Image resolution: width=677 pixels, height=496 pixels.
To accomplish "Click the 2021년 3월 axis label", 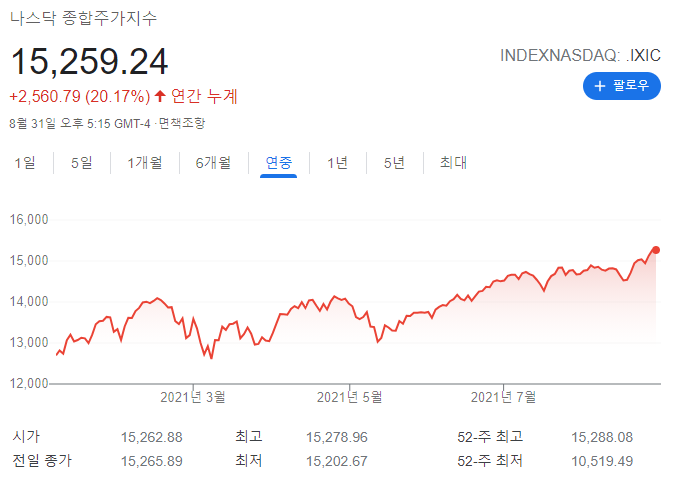I will pos(193,397).
